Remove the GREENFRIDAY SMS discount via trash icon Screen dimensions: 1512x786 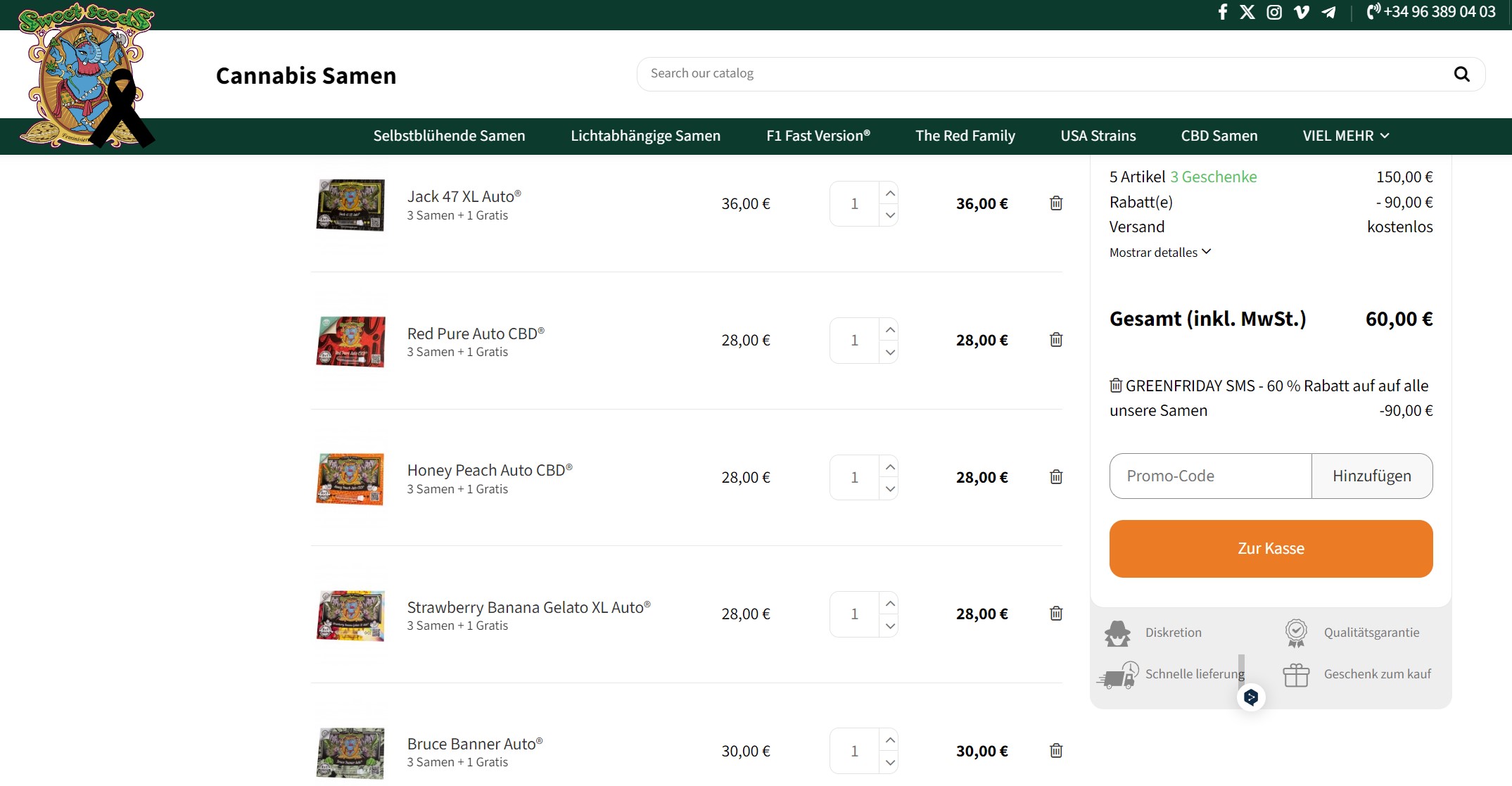[1116, 386]
